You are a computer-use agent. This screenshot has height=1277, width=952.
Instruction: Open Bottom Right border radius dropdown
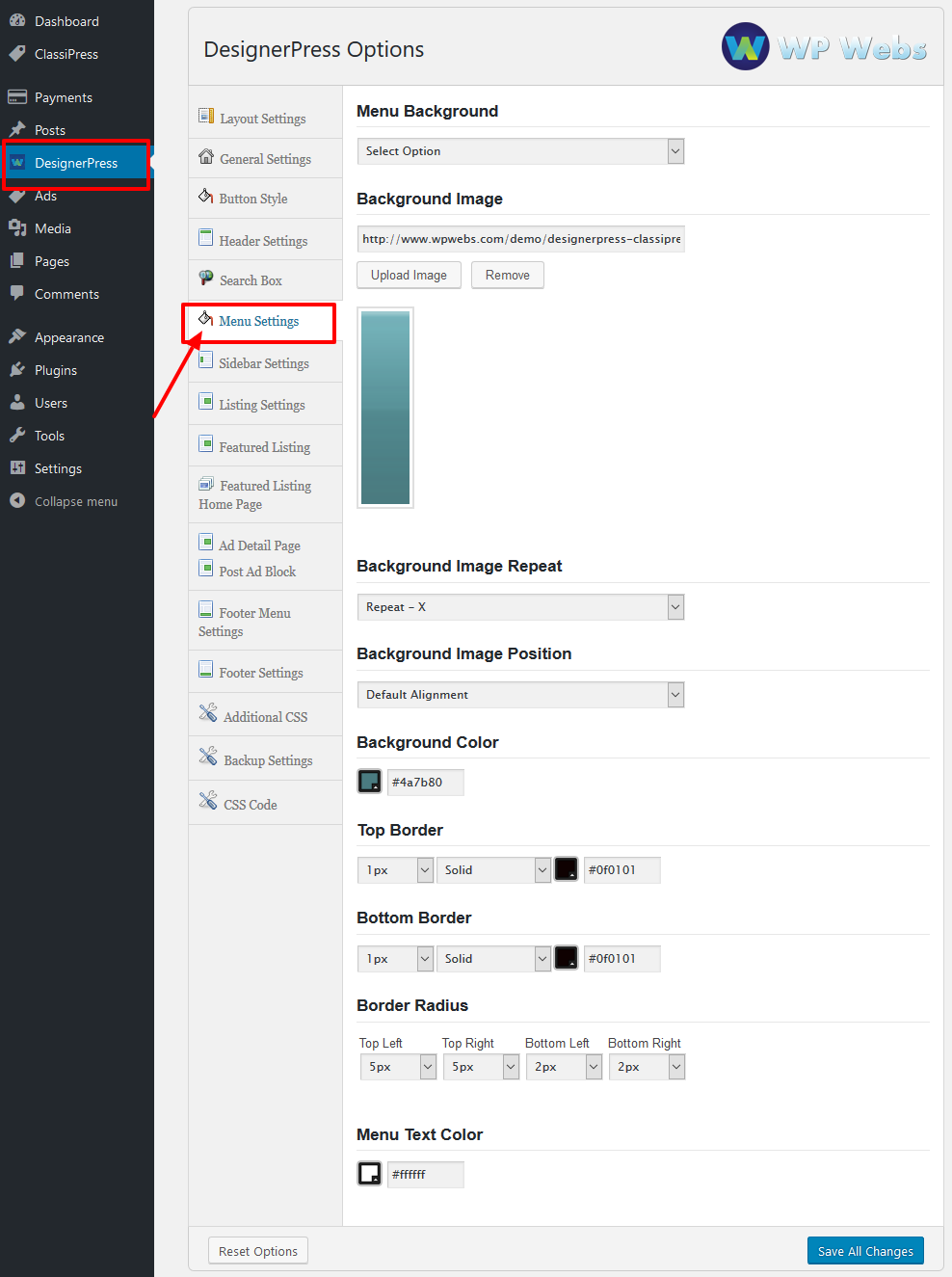647,1067
